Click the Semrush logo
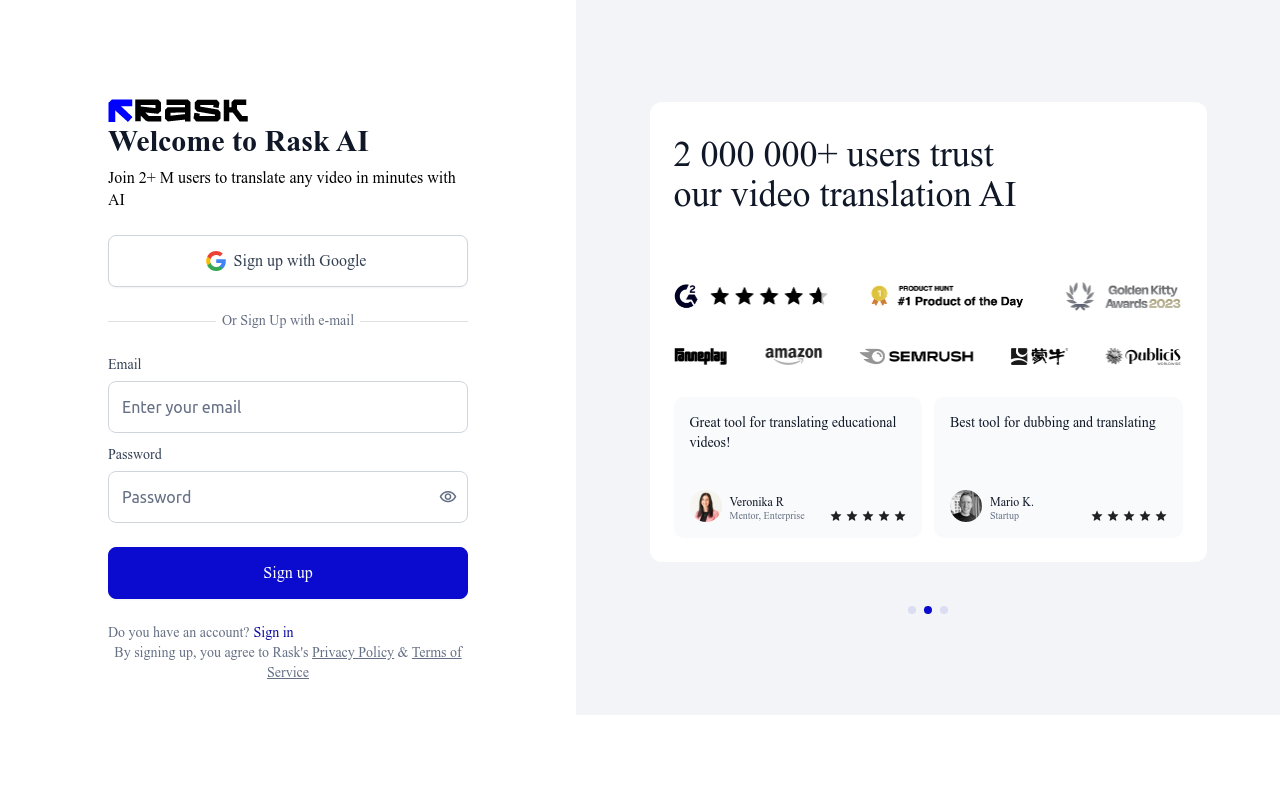The image size is (1280, 800). click(916, 356)
